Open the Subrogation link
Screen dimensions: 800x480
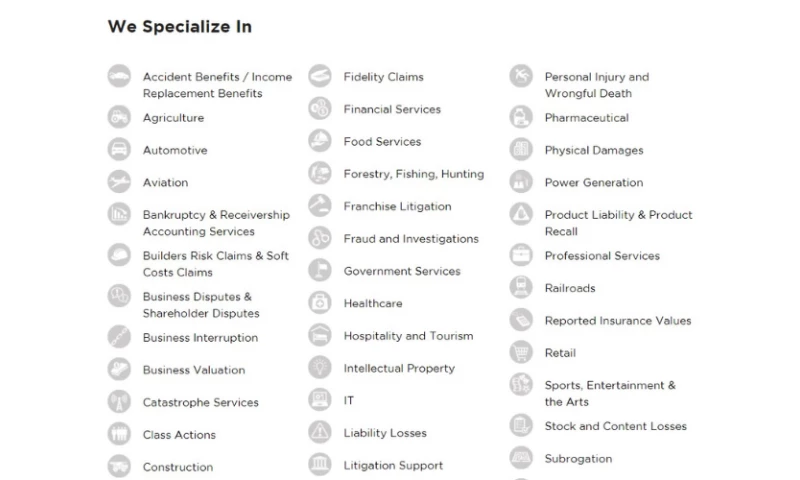point(578,459)
